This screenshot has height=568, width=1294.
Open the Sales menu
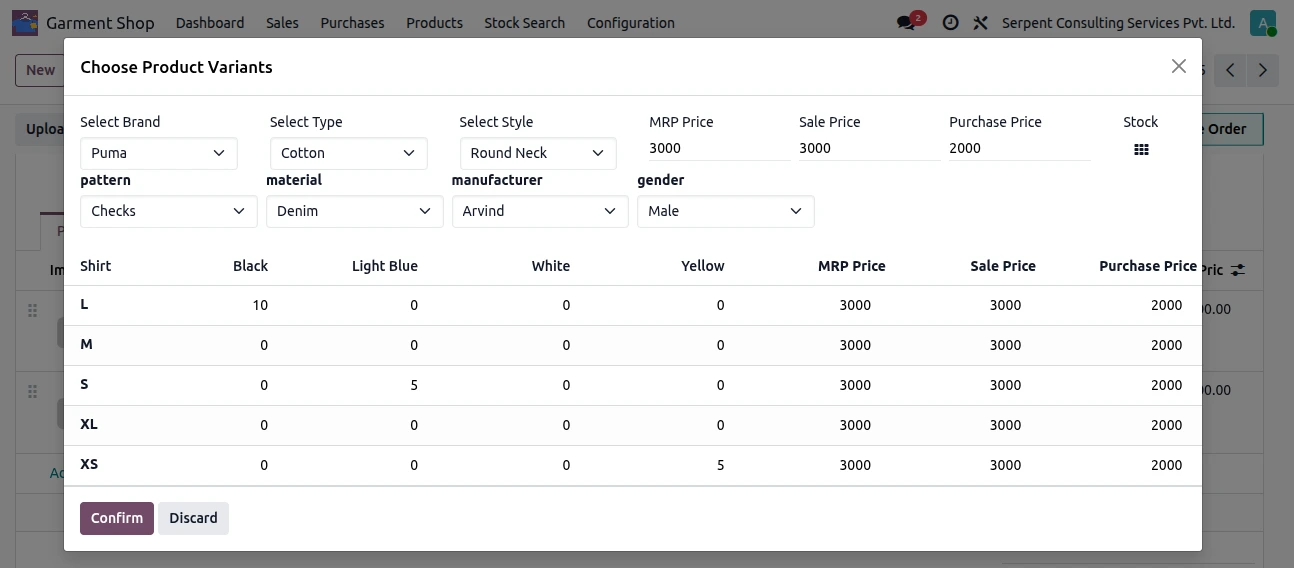pos(282,23)
